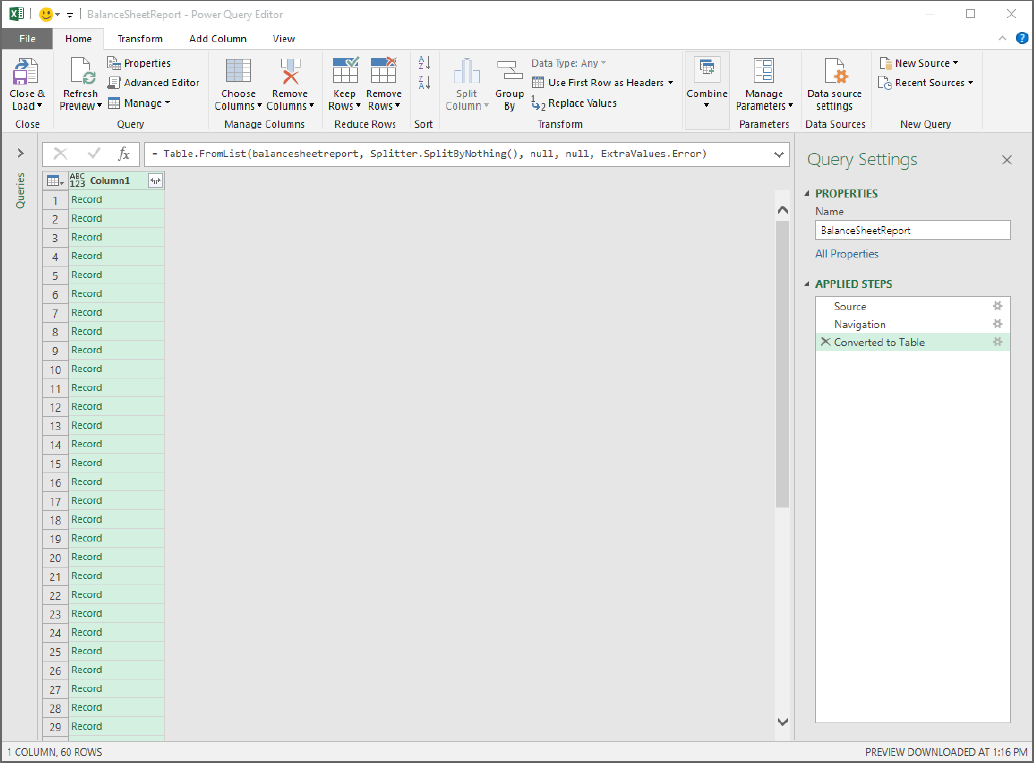This screenshot has width=1034, height=763.
Task: Change Column1 data type icon
Action: 77,181
